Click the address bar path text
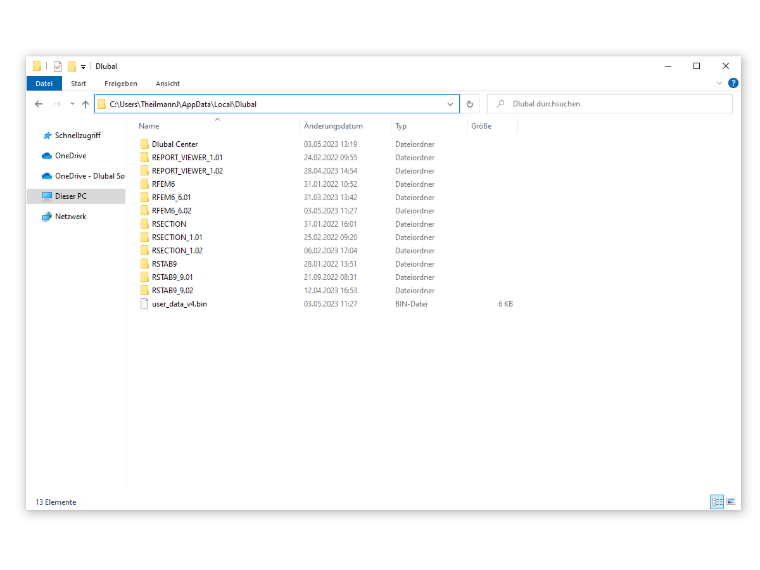The height and width of the screenshot is (570, 760). click(183, 104)
